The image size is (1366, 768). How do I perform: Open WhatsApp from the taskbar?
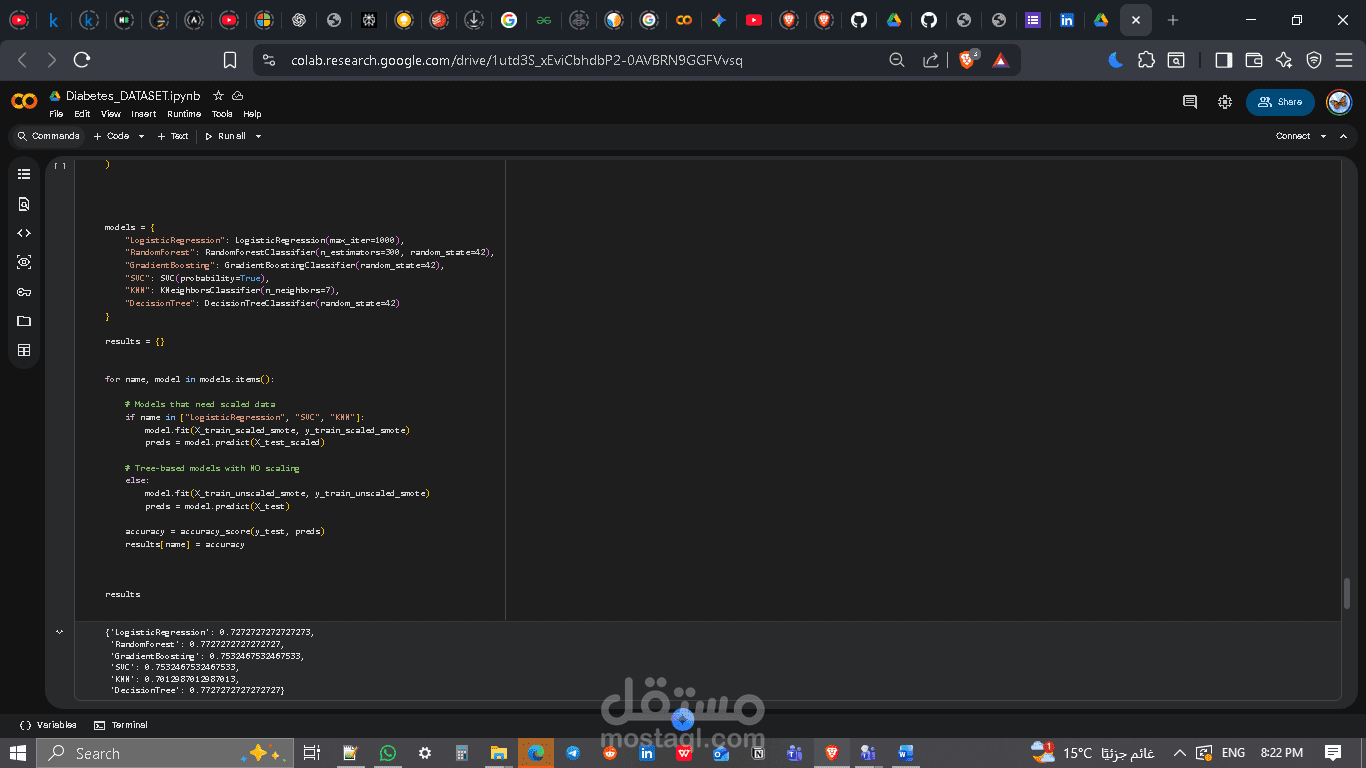point(388,753)
